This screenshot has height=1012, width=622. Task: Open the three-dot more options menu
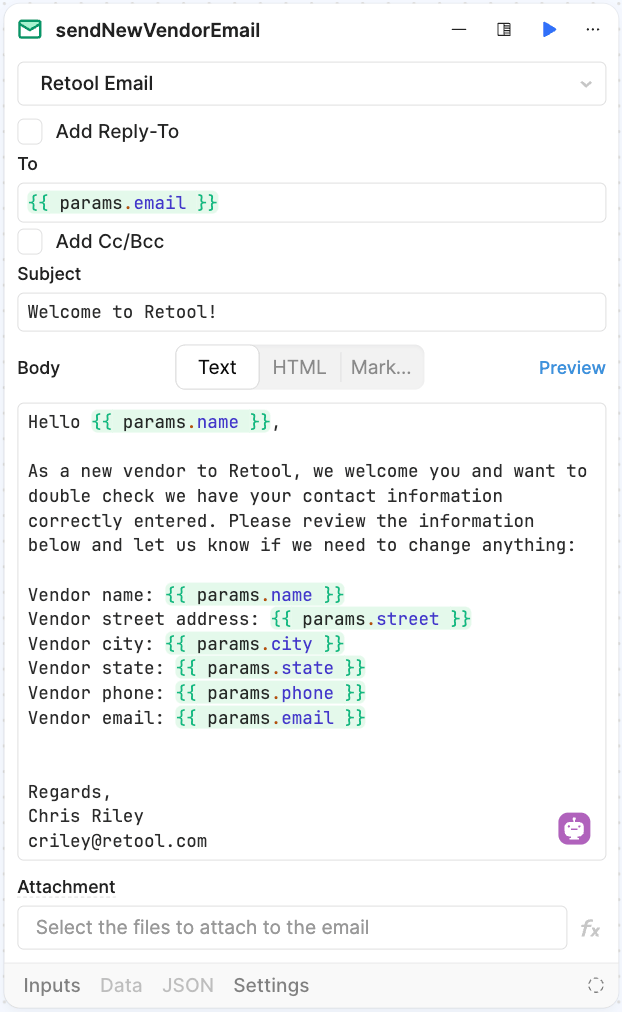pyautogui.click(x=592, y=30)
